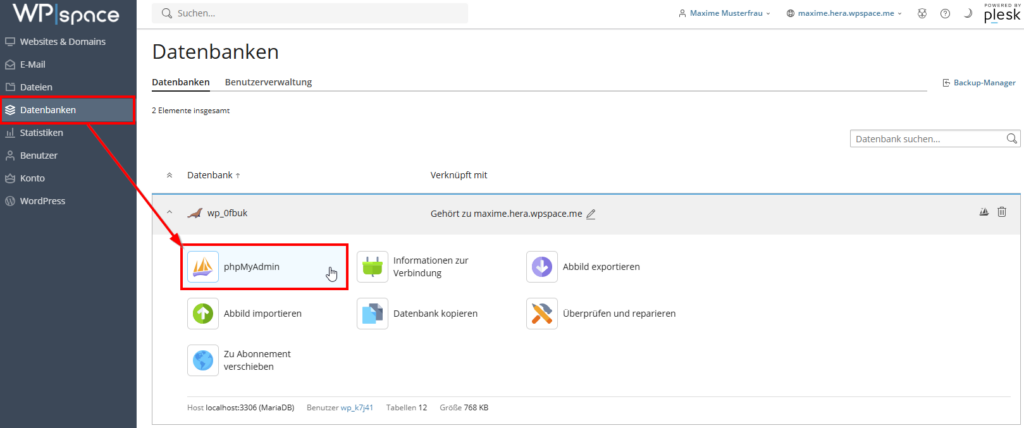Open the Backup-Manager link
This screenshot has width=1024, height=428.
coord(979,83)
